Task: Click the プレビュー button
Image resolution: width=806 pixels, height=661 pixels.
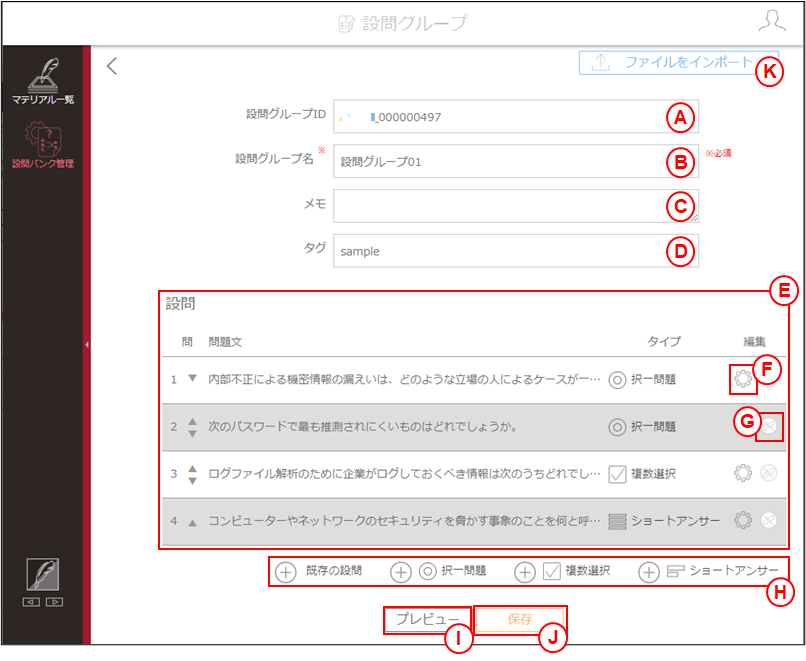Action: tap(428, 620)
